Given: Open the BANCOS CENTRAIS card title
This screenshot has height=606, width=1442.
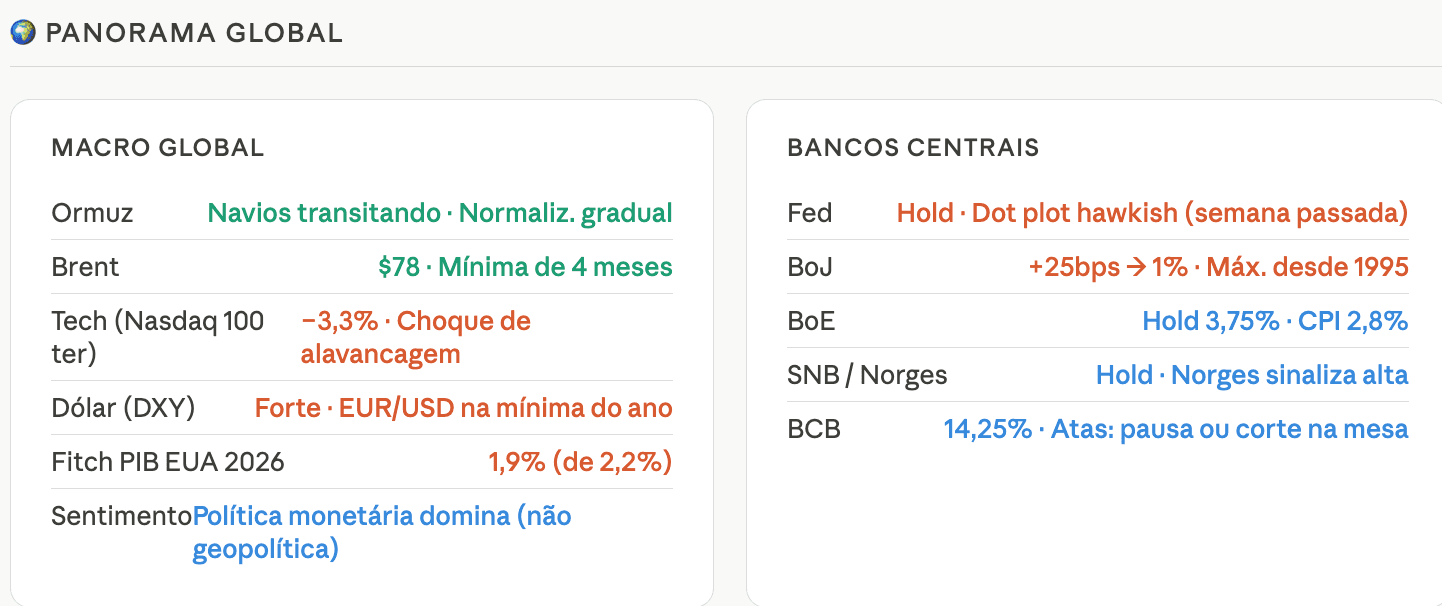Looking at the screenshot, I should coord(913,149).
